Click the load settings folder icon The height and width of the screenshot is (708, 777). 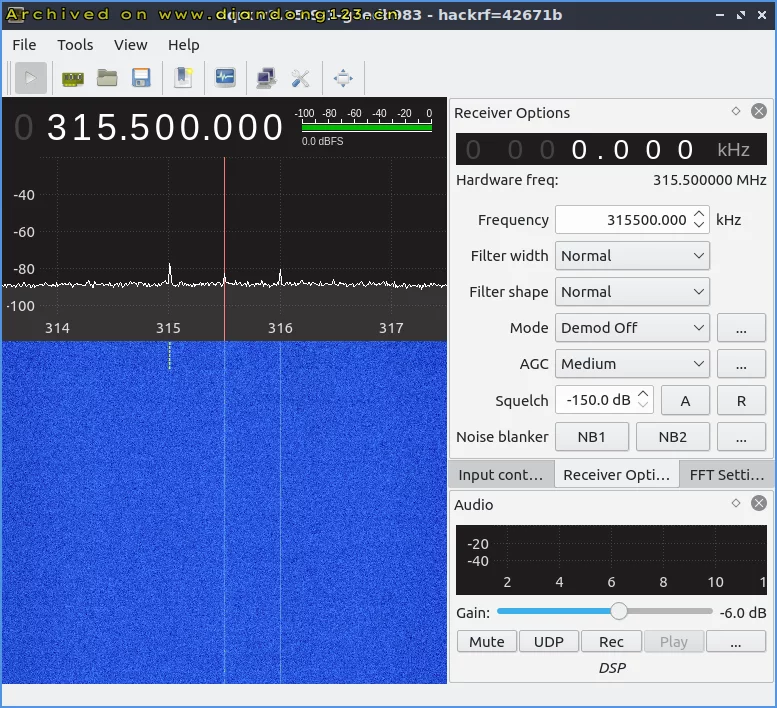(x=107, y=78)
